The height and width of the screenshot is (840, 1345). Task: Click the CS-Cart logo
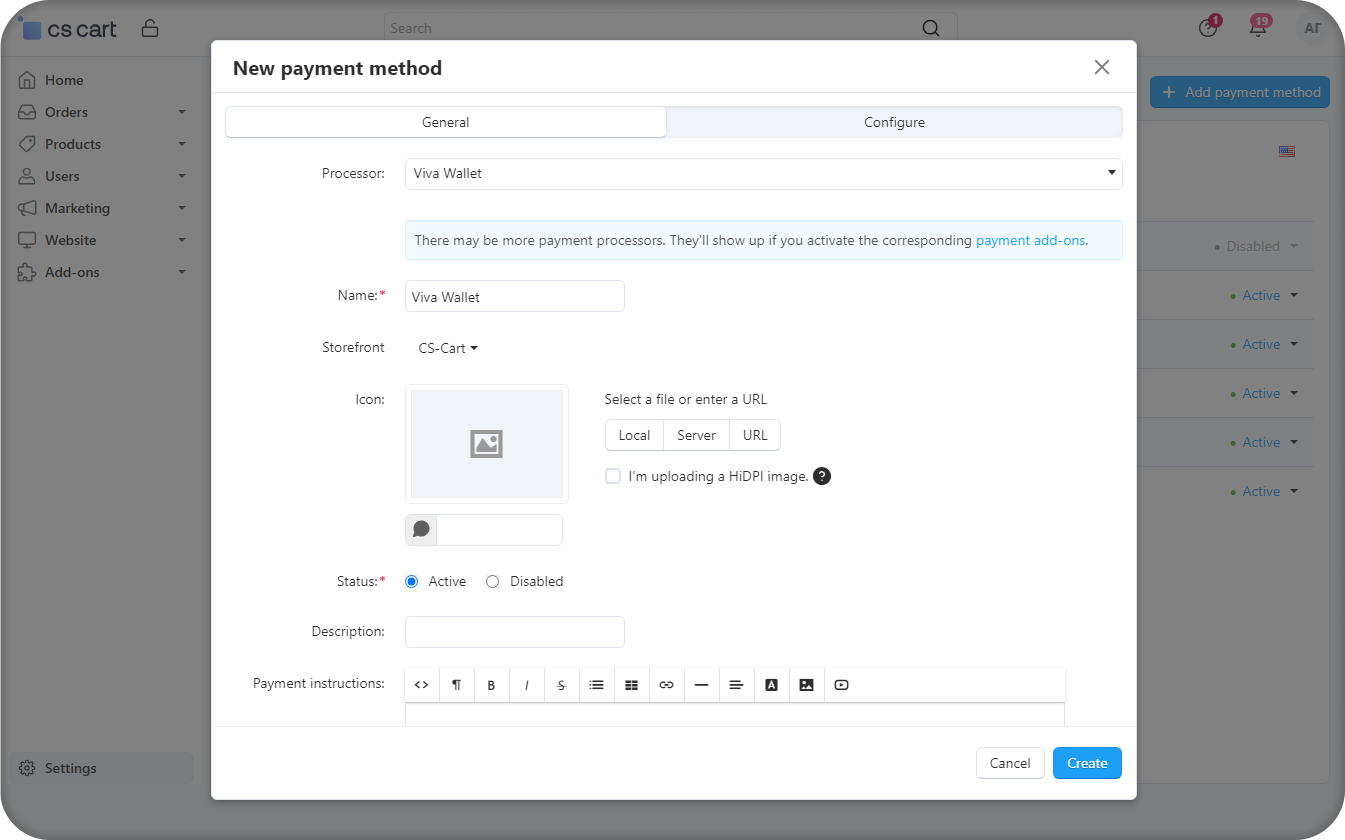68,29
